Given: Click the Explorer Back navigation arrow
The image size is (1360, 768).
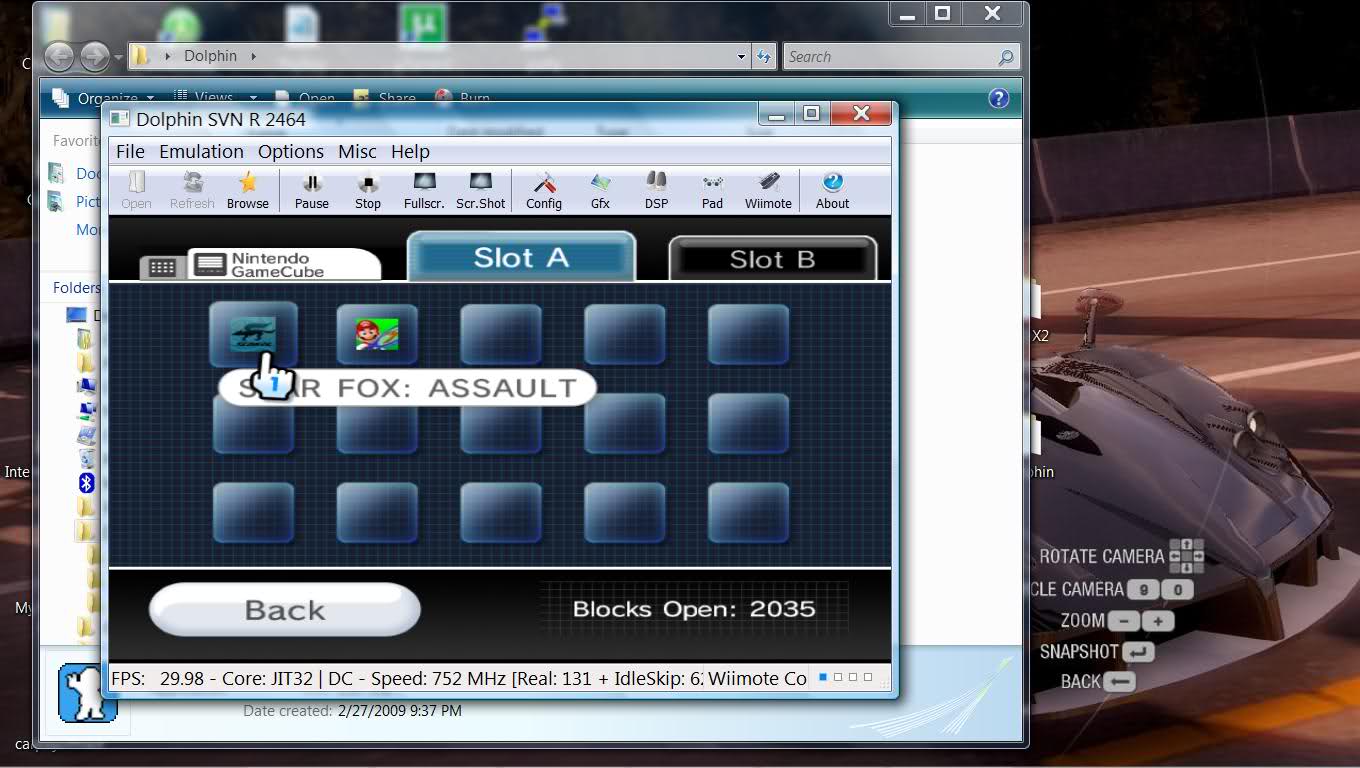Looking at the screenshot, I should point(59,57).
